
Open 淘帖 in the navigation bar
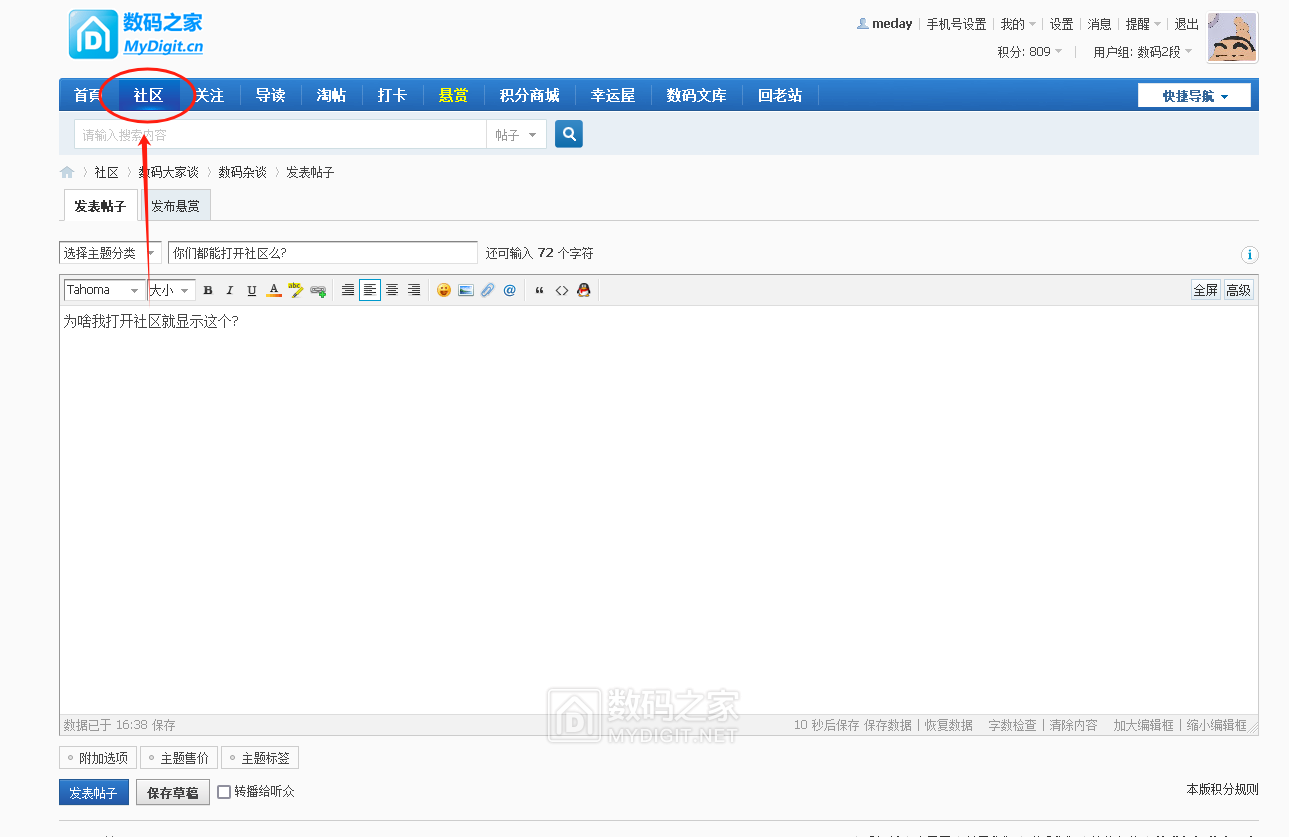point(331,95)
